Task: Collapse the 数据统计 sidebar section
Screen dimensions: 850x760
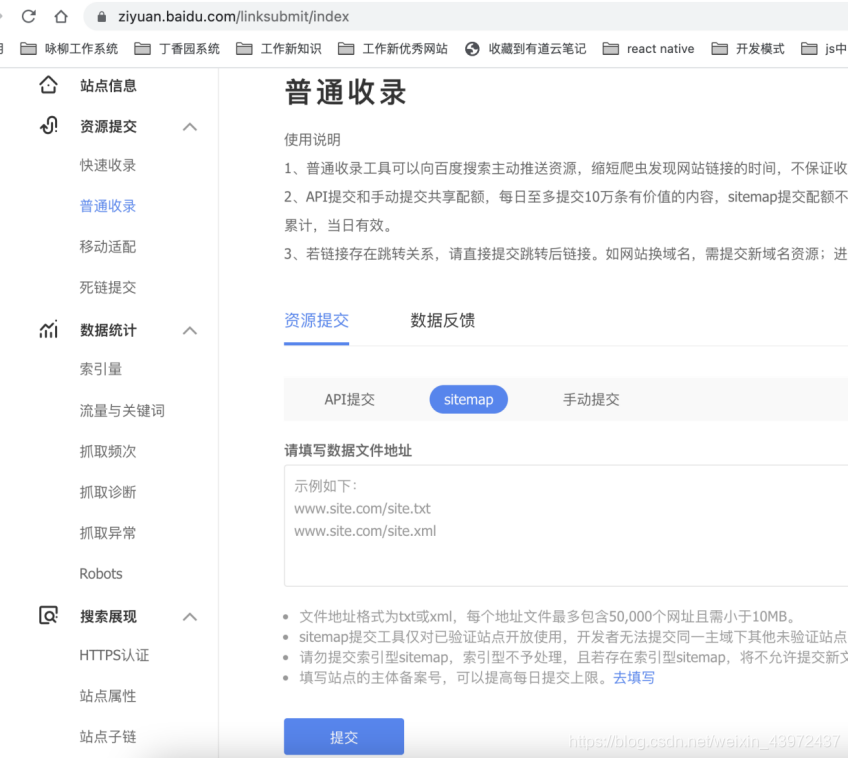Action: coord(190,330)
